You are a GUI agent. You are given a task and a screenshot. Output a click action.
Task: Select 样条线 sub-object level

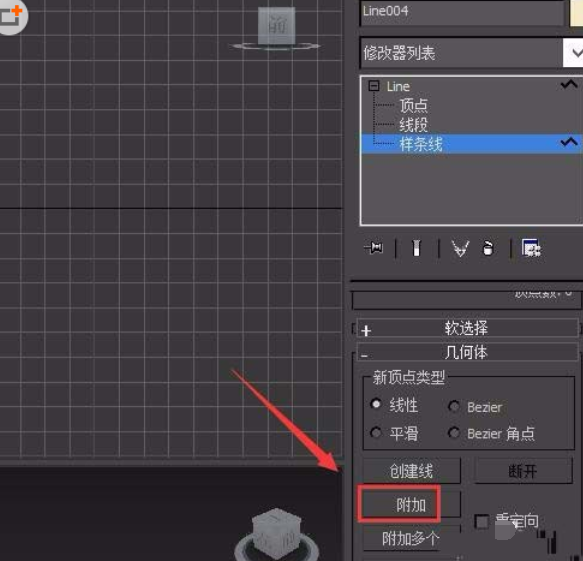[421, 144]
